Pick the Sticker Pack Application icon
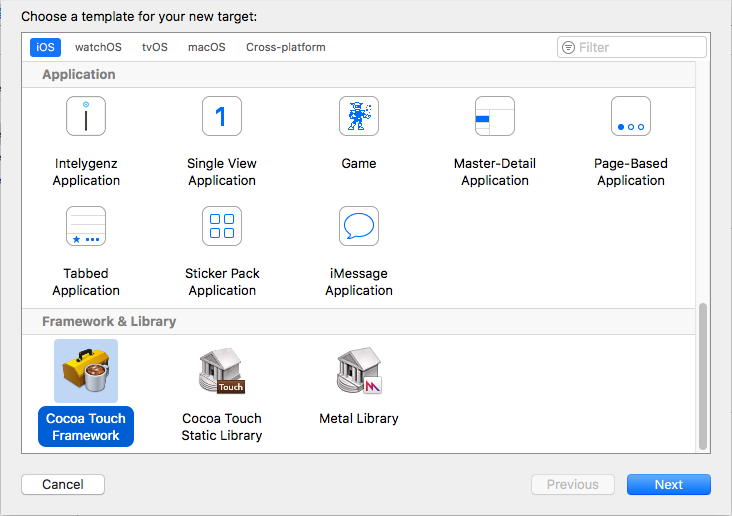This screenshot has width=732, height=516. pos(222,226)
